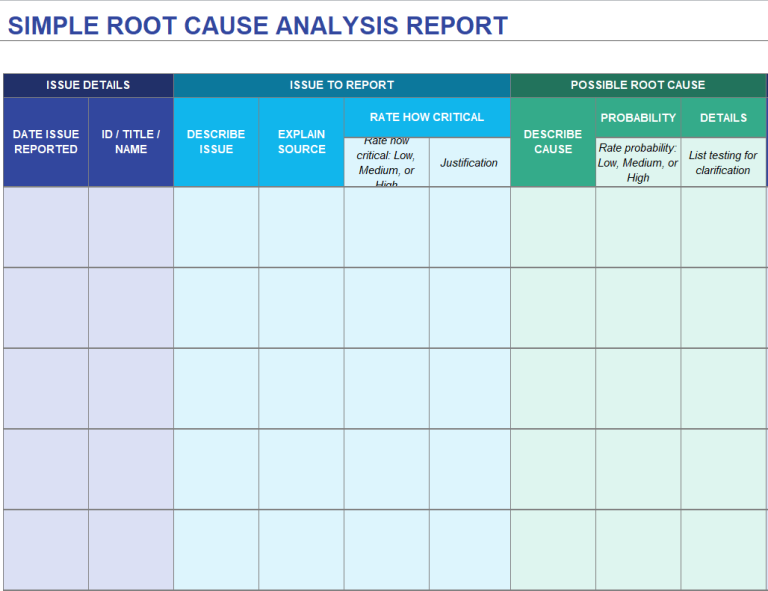This screenshot has height=591, width=768.
Task: Select the Justification subheader cell
Action: 470,162
